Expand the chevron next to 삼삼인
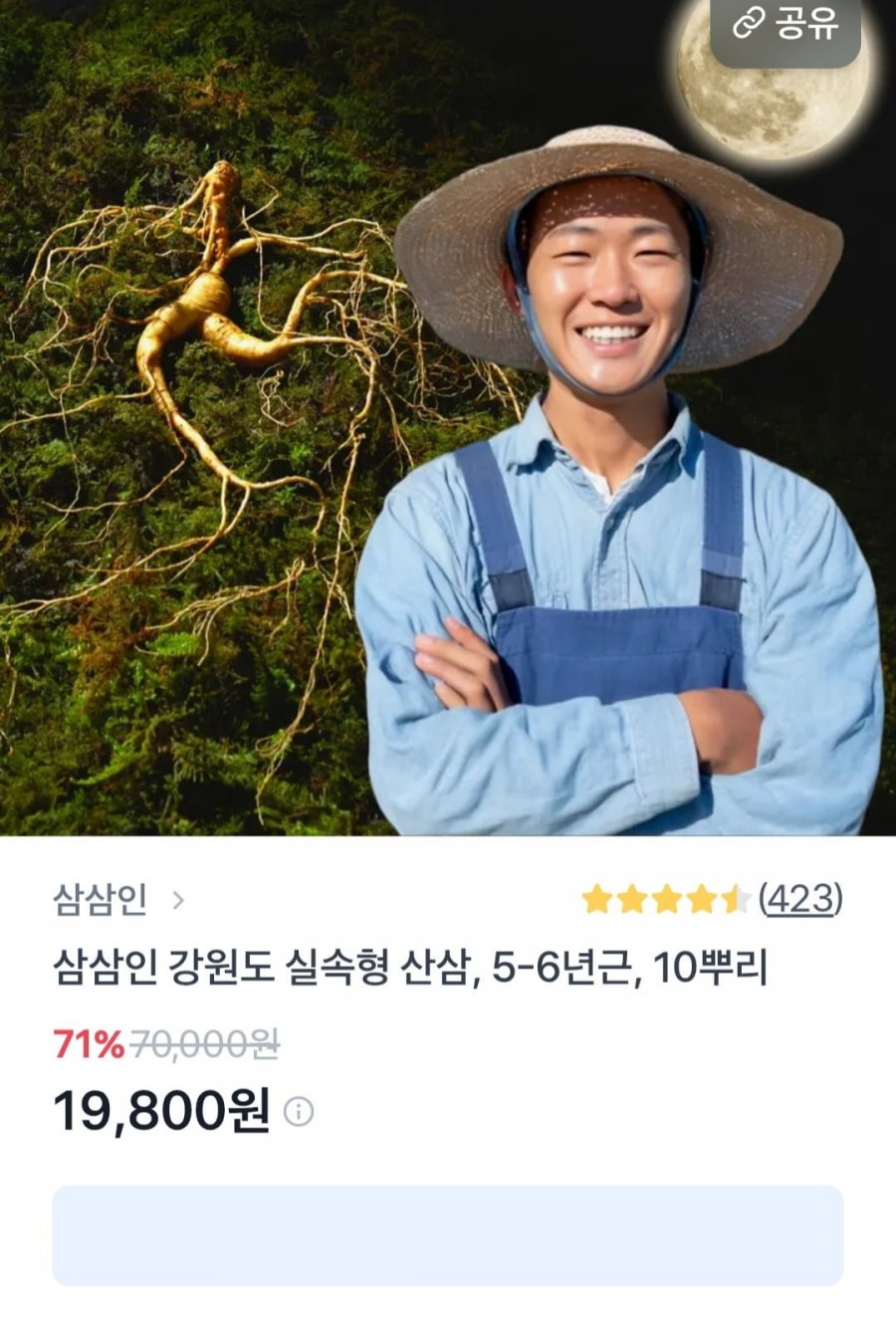 (178, 901)
